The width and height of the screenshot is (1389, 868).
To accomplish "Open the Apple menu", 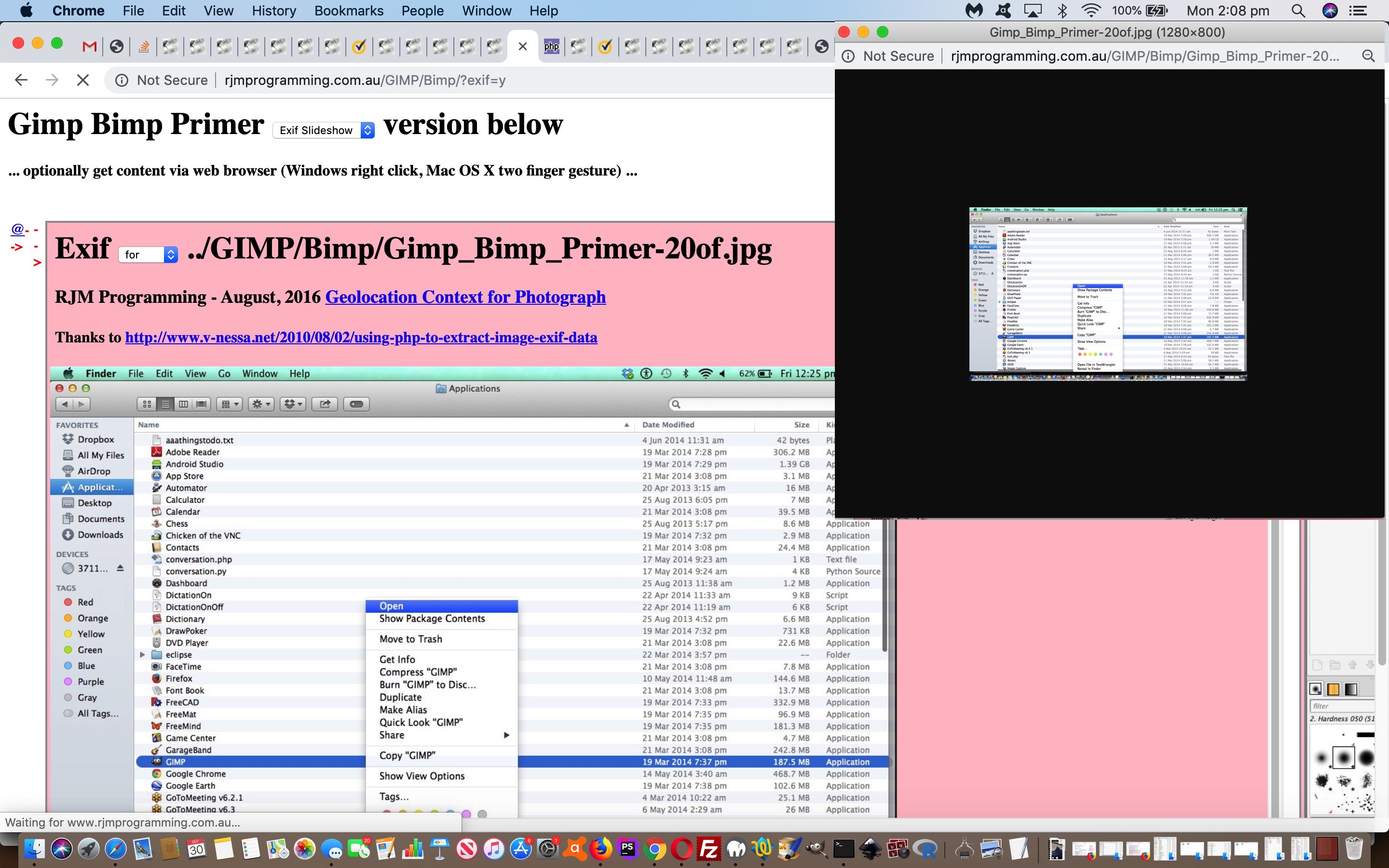I will (27, 10).
